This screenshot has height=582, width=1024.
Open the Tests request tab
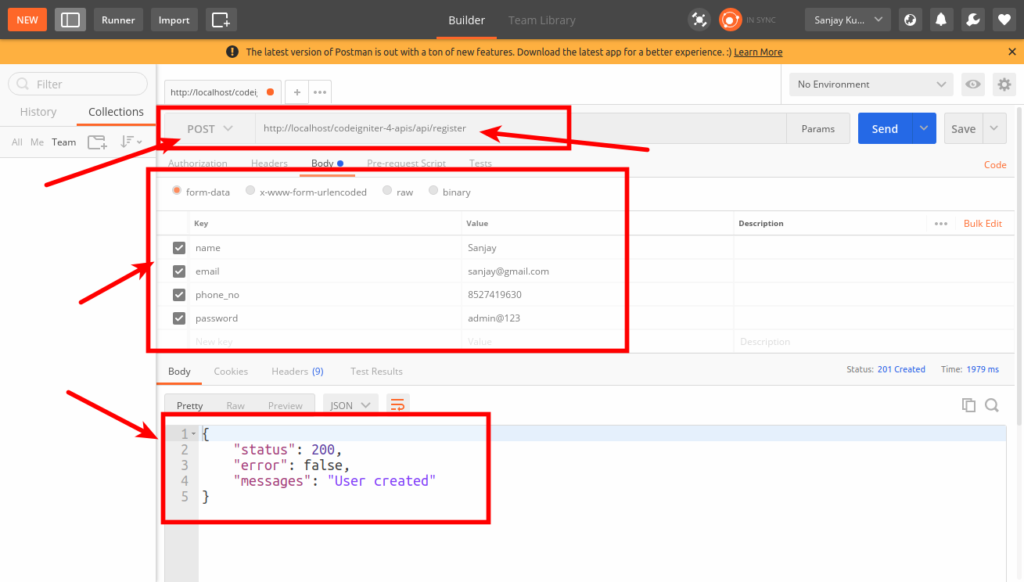click(x=480, y=163)
